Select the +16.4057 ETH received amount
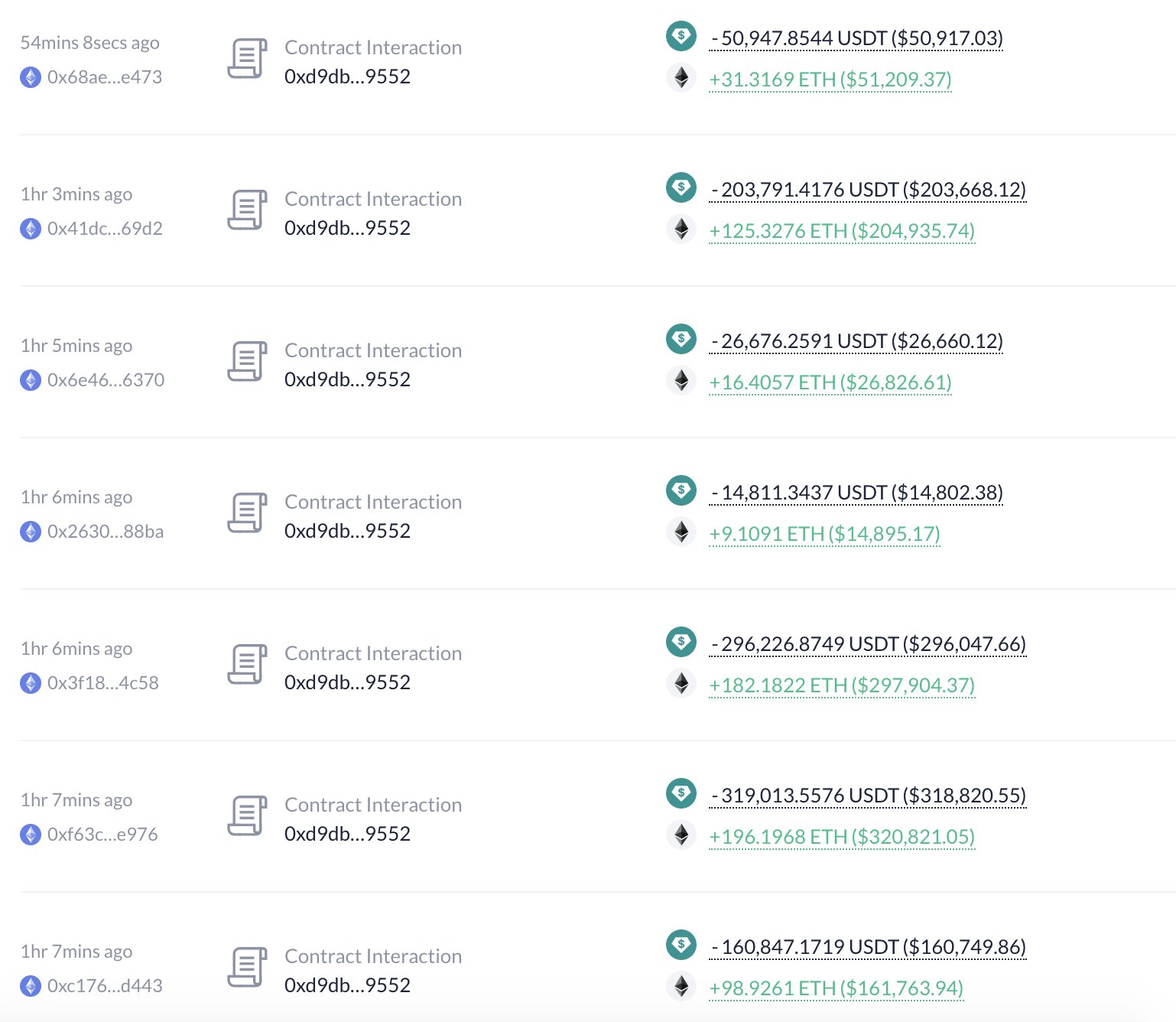The height and width of the screenshot is (1022, 1176). 830,382
